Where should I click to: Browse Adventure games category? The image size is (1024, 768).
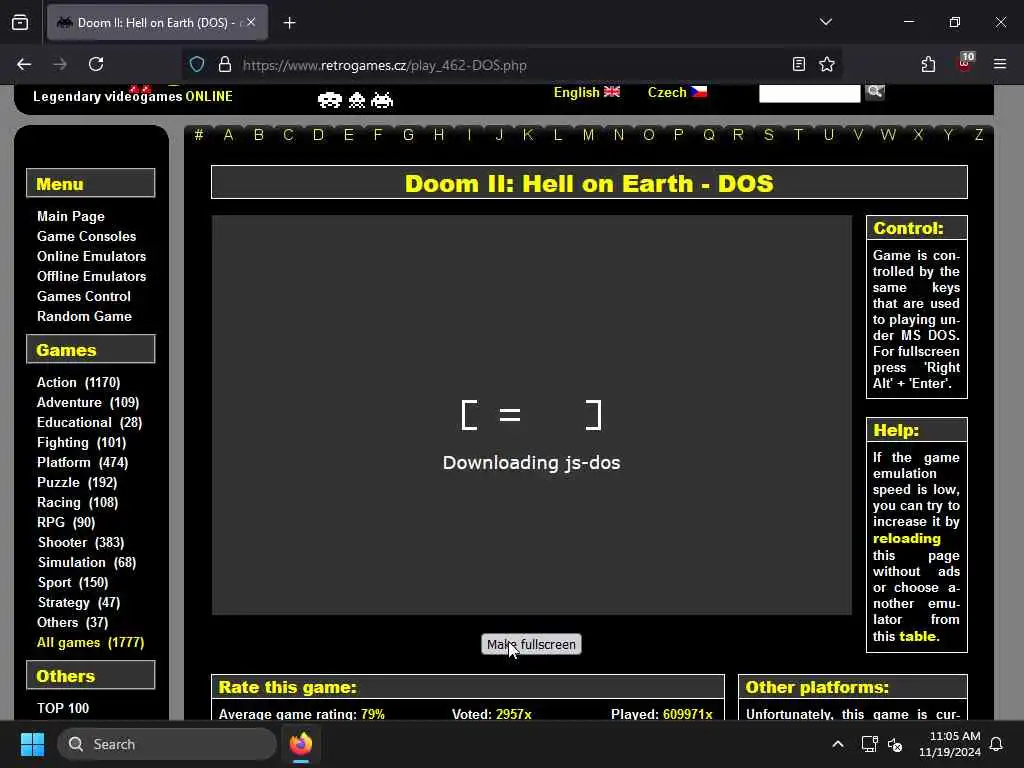(x=88, y=402)
